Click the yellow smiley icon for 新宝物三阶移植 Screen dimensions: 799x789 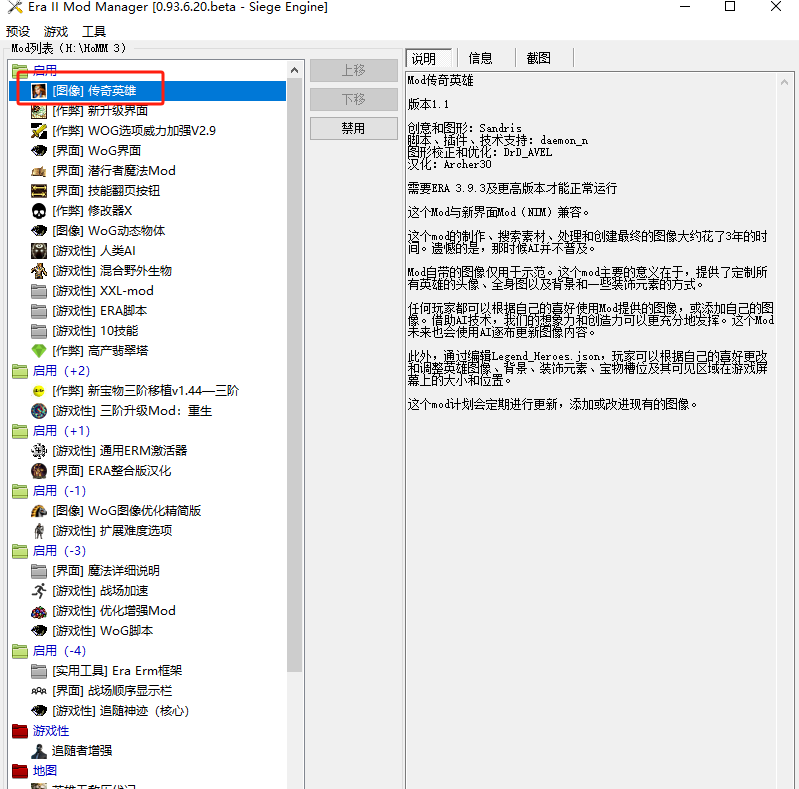click(x=39, y=391)
